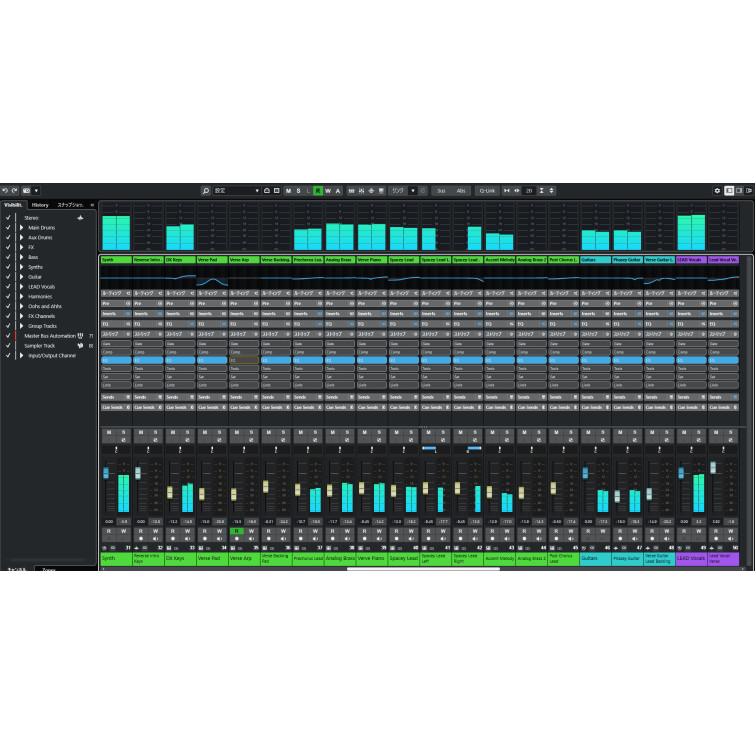Select Master Bus Automation in visibility list
Screen dimensions: 756x756
click(50, 336)
